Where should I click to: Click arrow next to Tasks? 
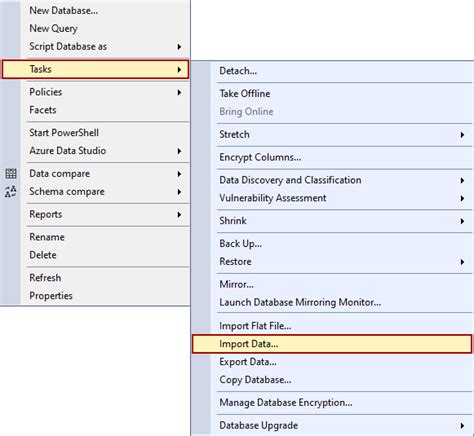click(179, 69)
